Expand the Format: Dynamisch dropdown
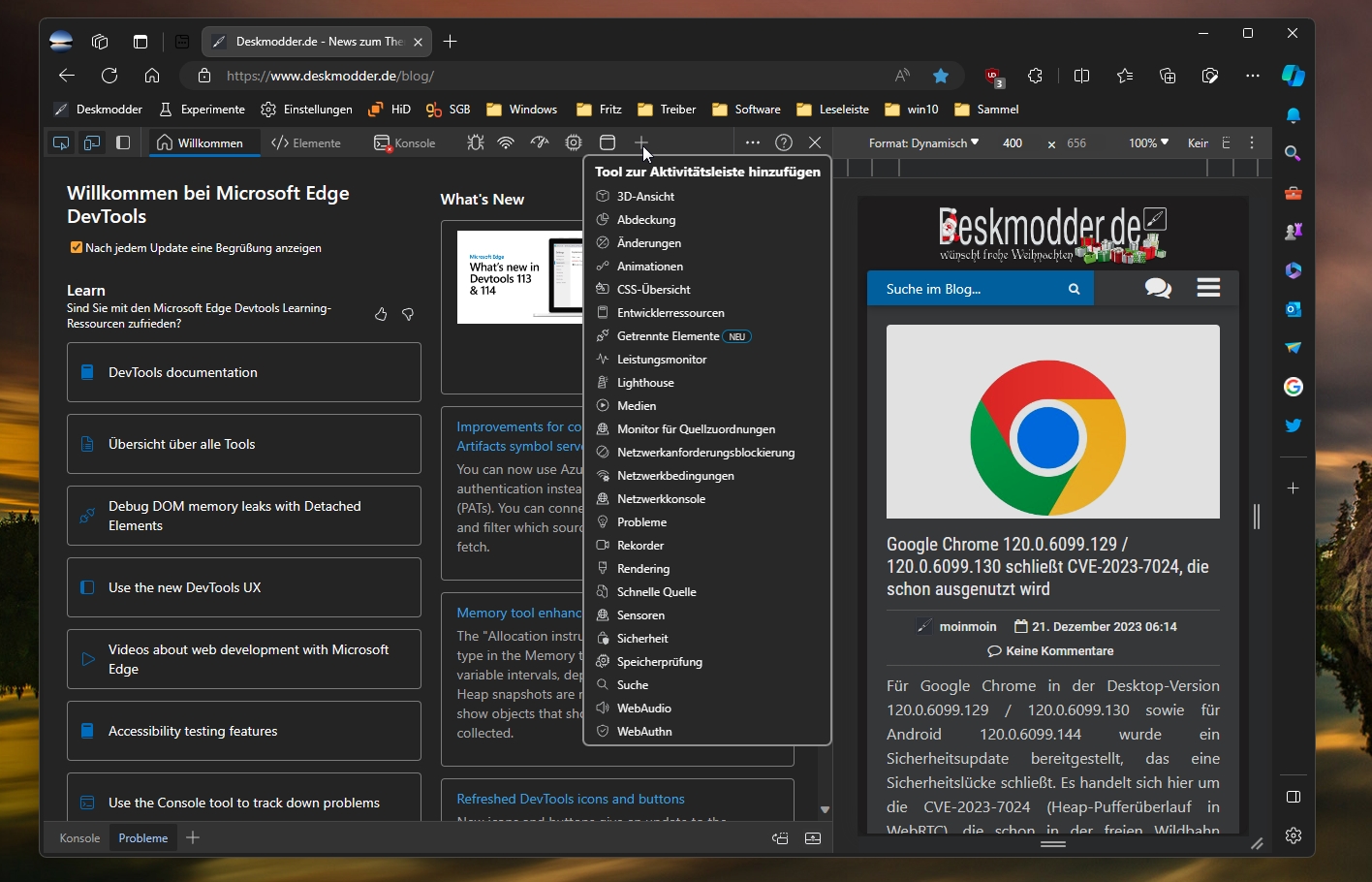The height and width of the screenshot is (882, 1372). click(923, 142)
